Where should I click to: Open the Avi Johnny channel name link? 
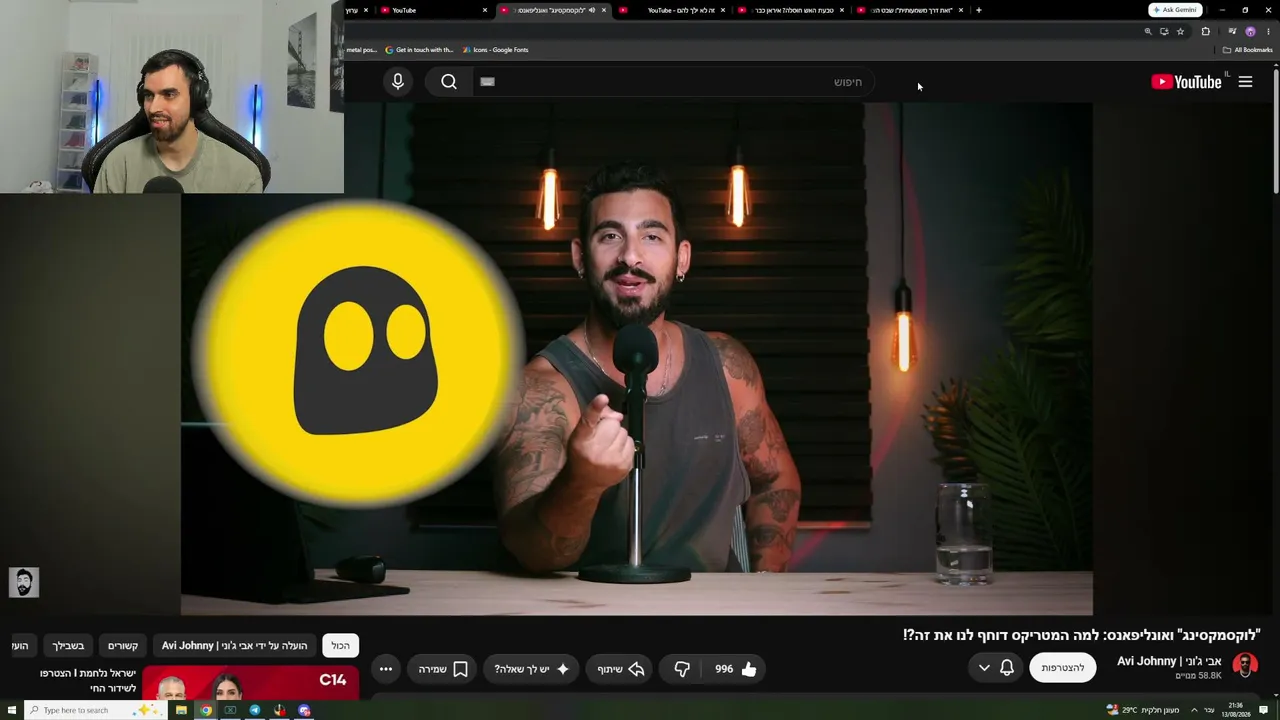point(1169,661)
